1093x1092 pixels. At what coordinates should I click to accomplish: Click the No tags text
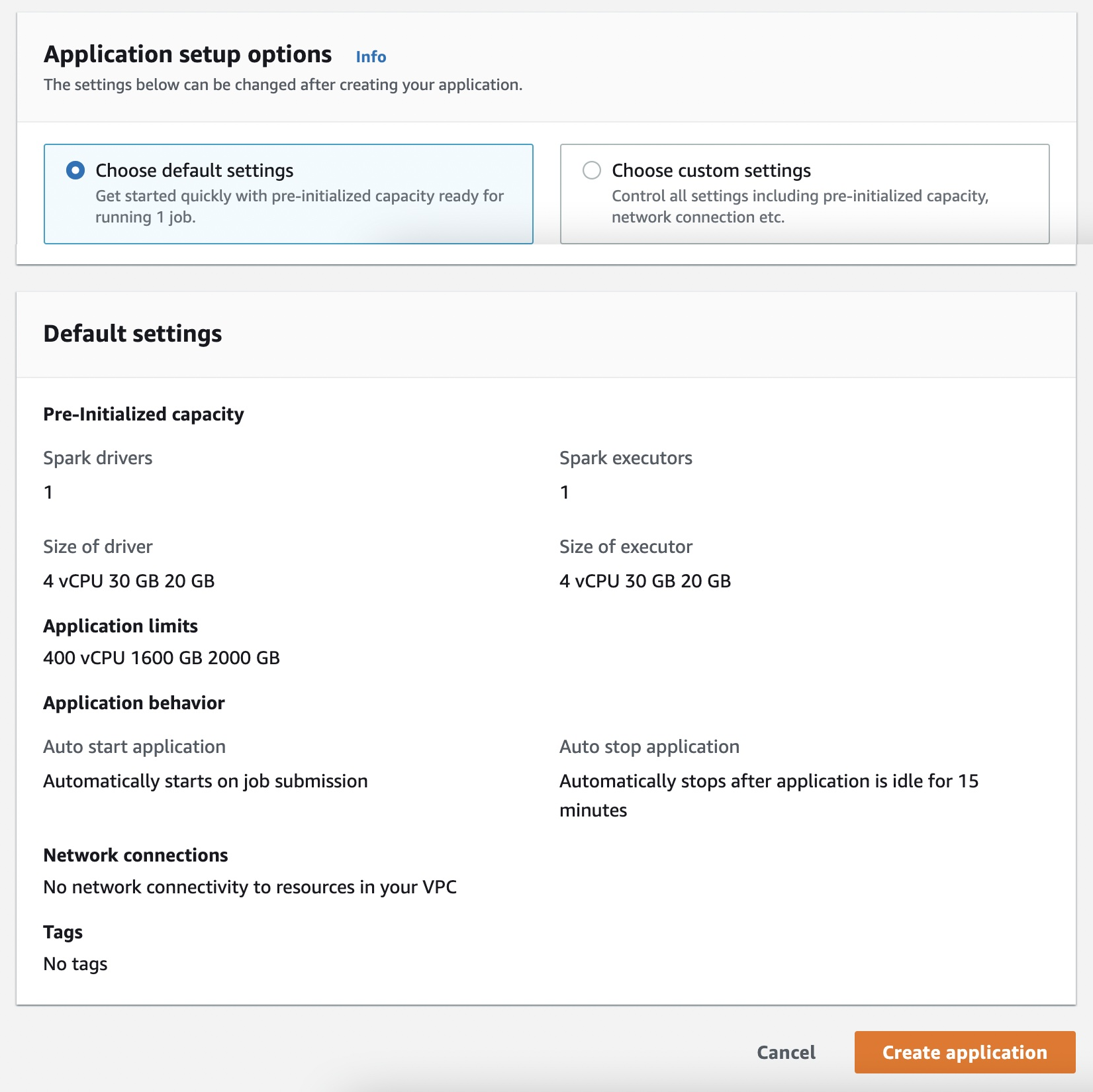coord(75,964)
